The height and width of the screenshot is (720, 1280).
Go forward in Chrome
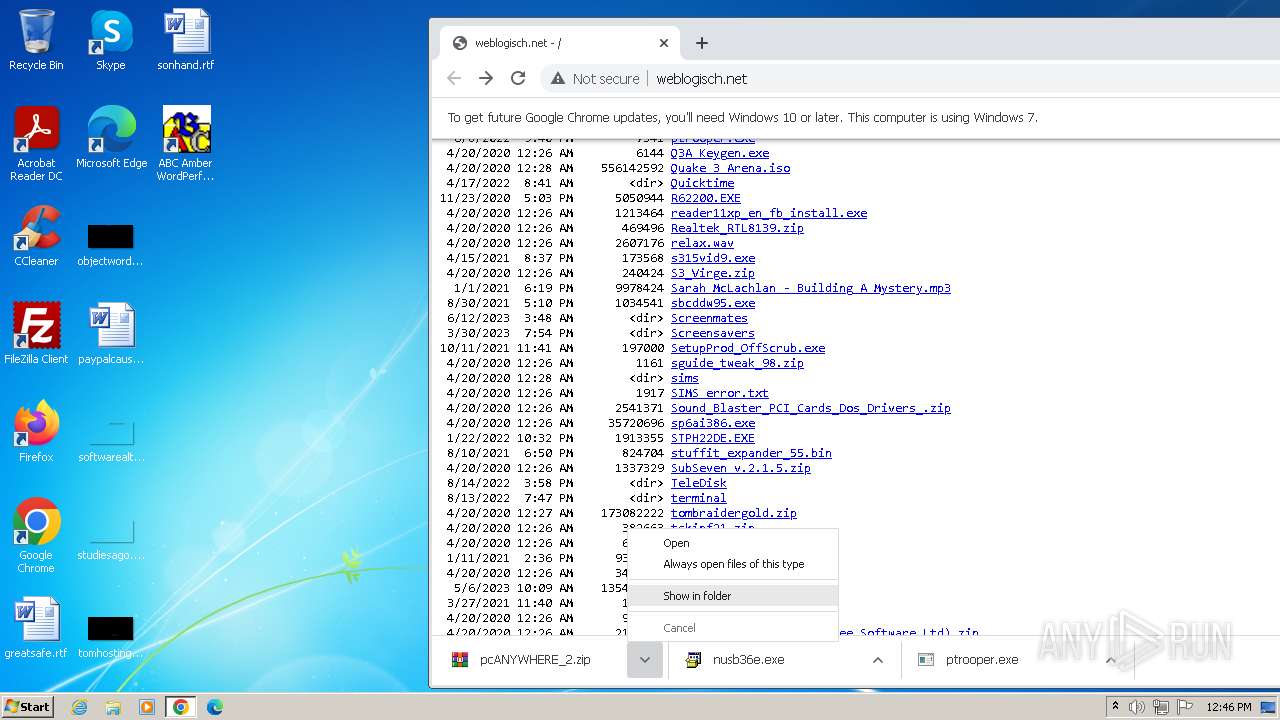[486, 78]
